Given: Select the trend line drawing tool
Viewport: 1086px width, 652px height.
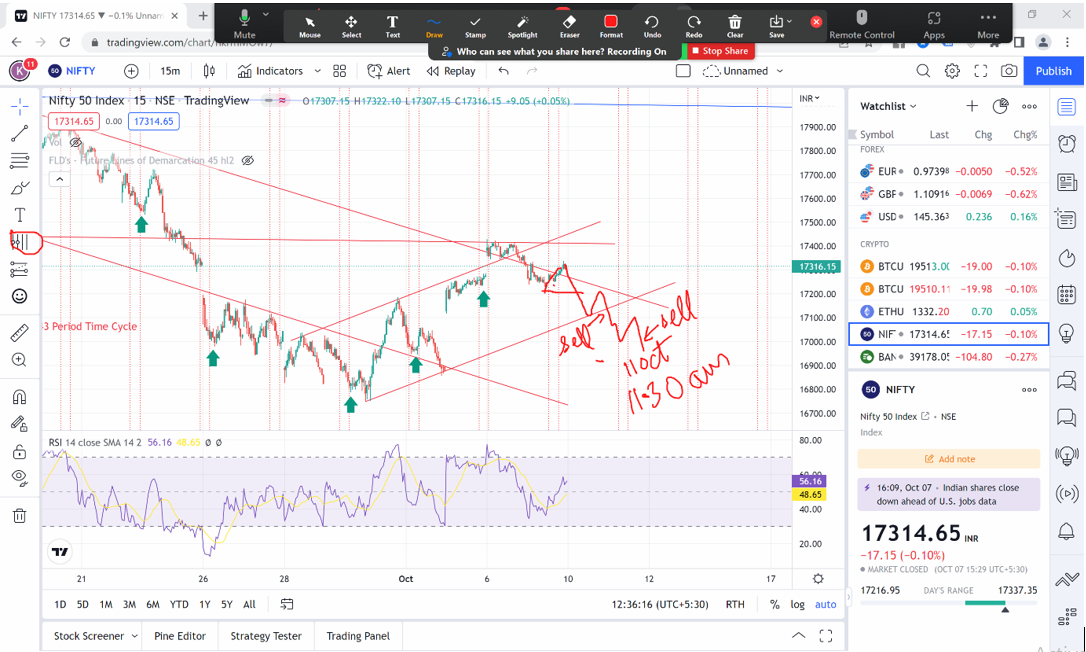Looking at the screenshot, I should coord(19,134).
